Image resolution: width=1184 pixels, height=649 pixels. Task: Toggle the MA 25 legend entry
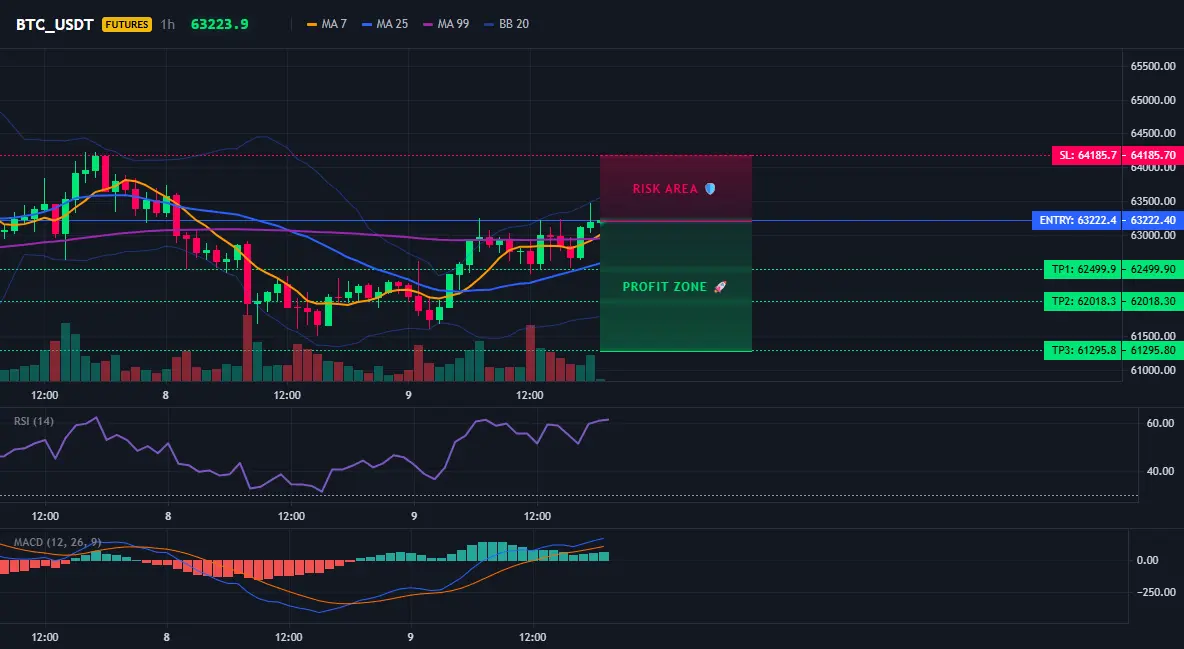pyautogui.click(x=385, y=24)
